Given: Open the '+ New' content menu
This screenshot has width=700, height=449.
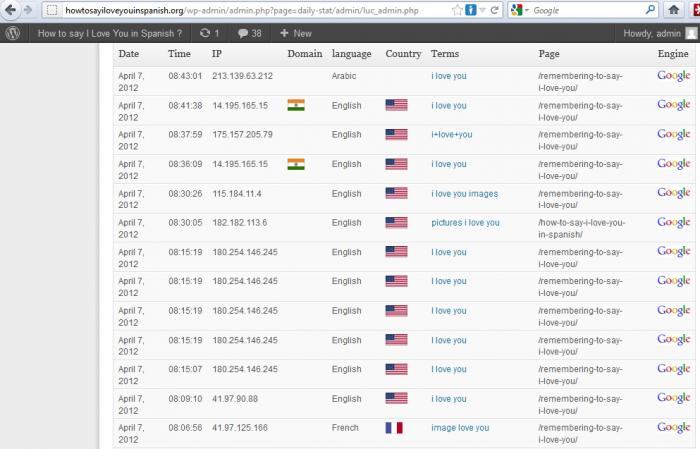Looking at the screenshot, I should pyautogui.click(x=296, y=33).
